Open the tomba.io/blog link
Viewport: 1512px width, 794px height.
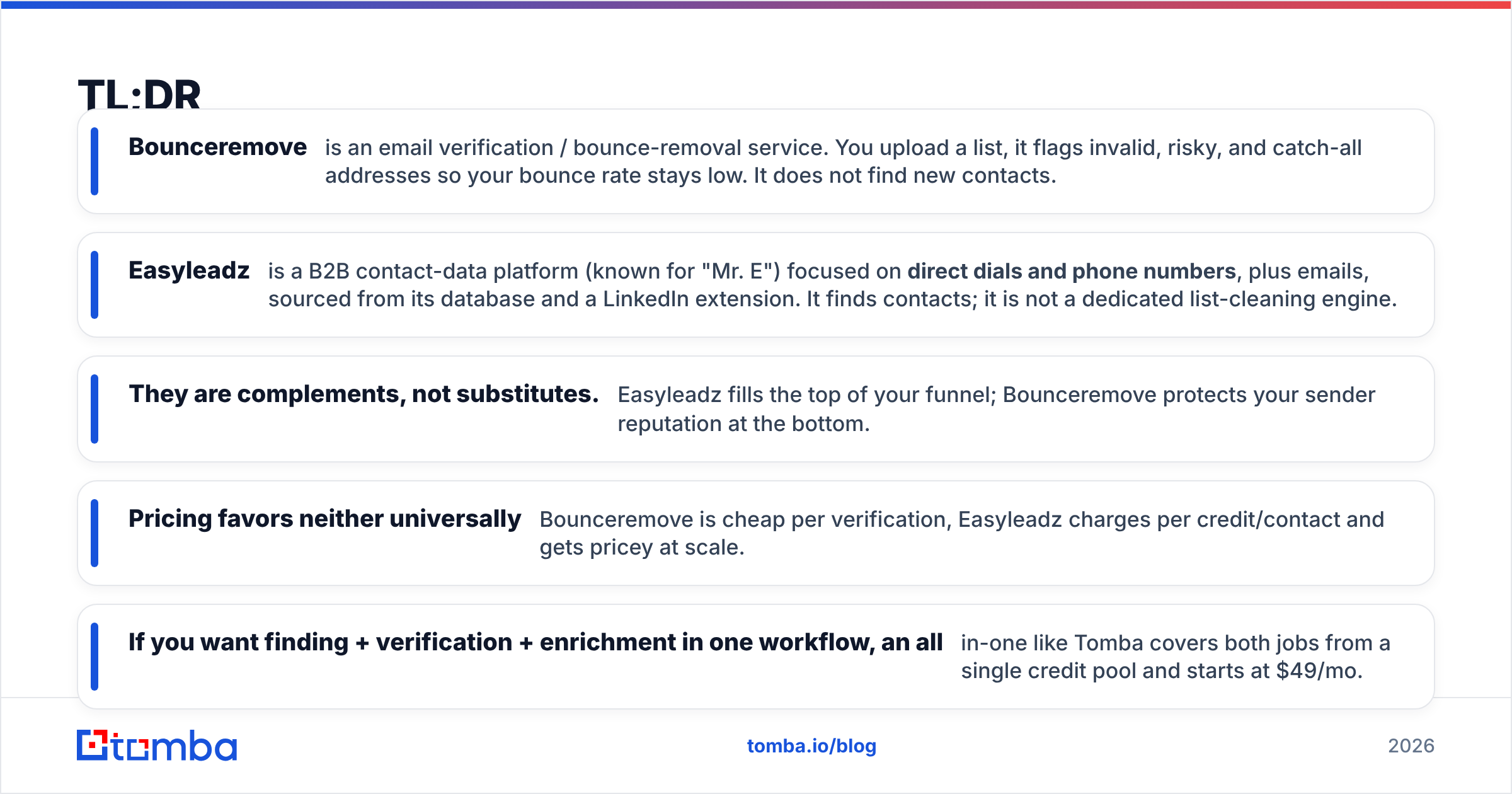coord(811,746)
